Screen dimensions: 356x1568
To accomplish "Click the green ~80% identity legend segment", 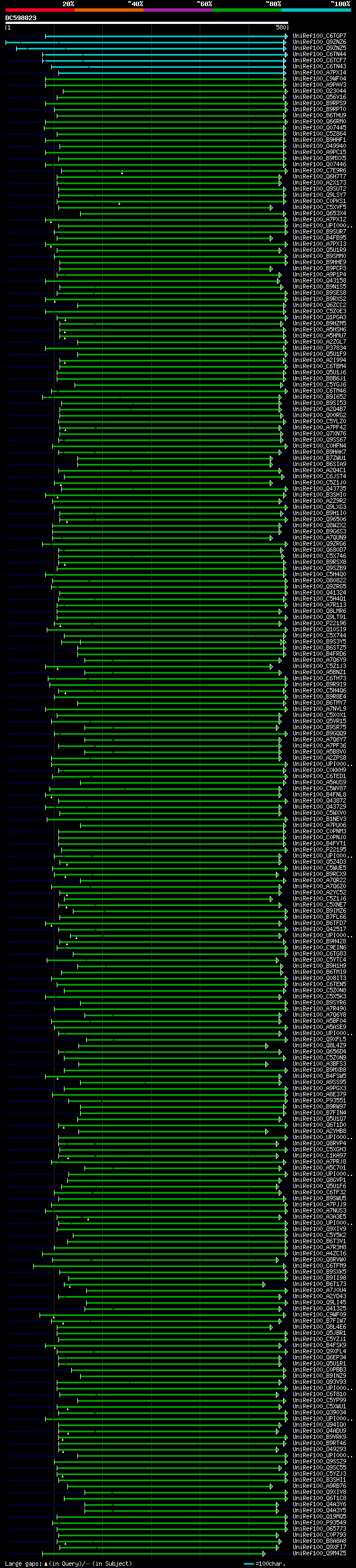I will pos(247,10).
